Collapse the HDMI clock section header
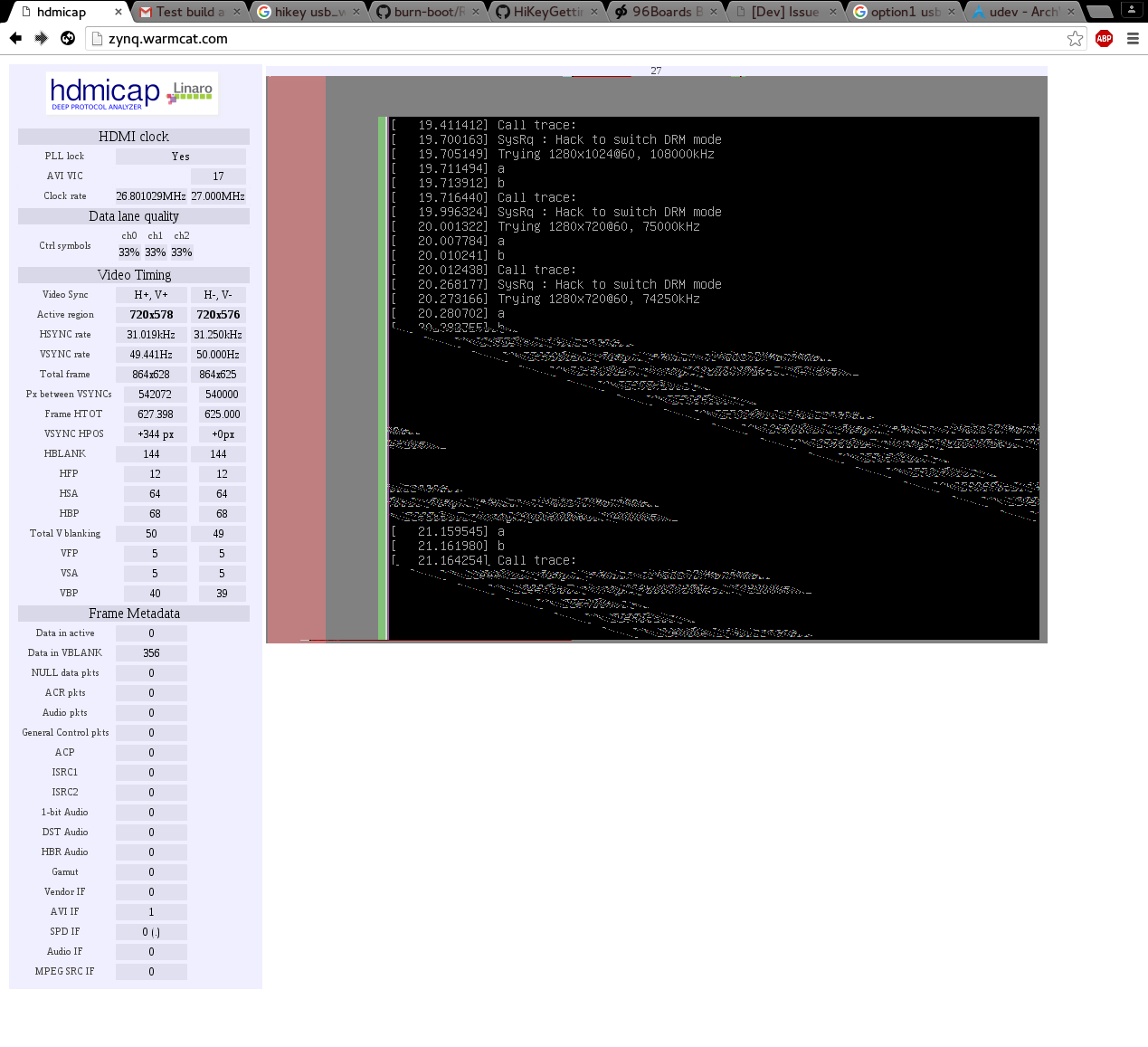 (x=133, y=136)
